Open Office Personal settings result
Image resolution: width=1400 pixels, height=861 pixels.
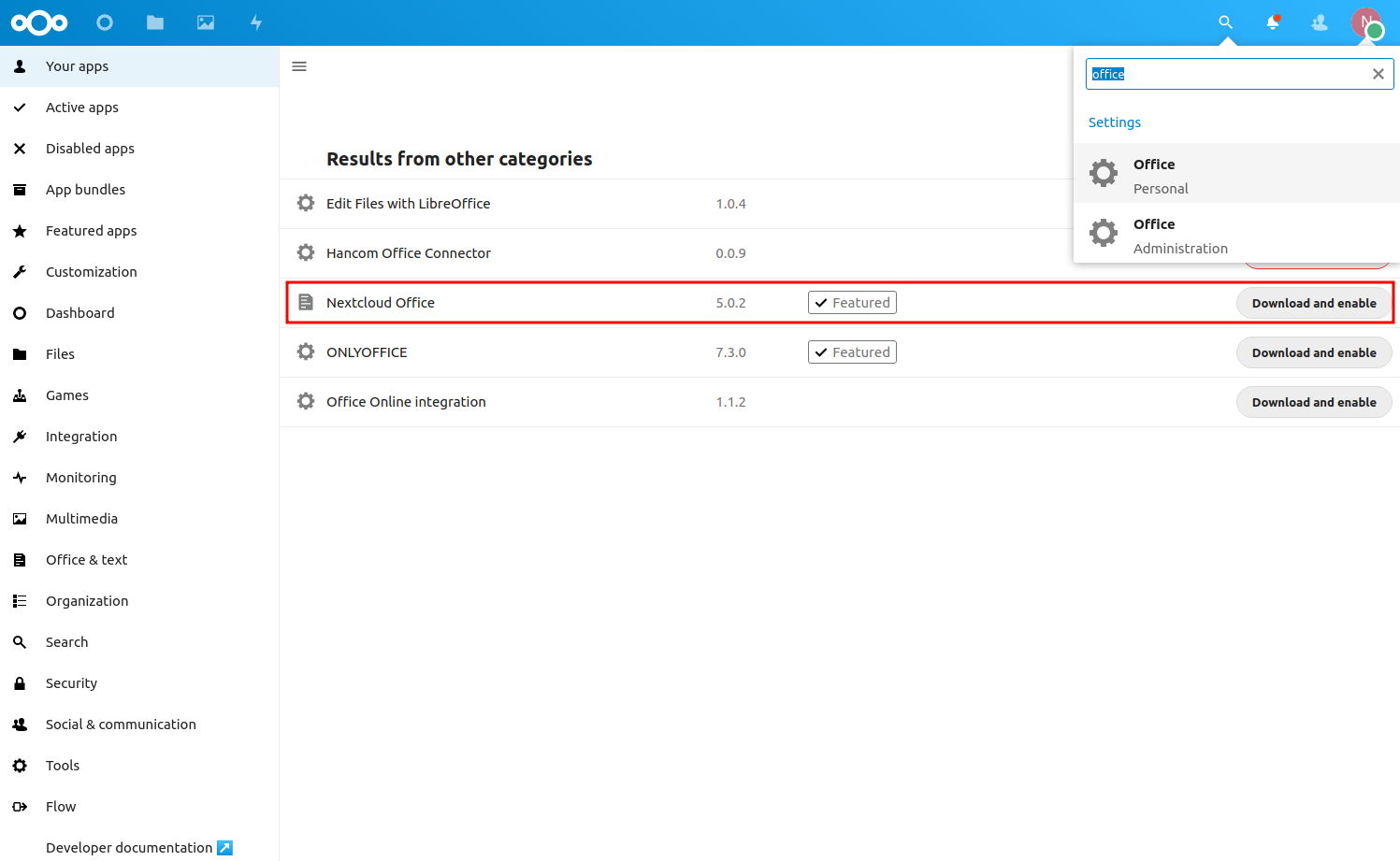1236,173
